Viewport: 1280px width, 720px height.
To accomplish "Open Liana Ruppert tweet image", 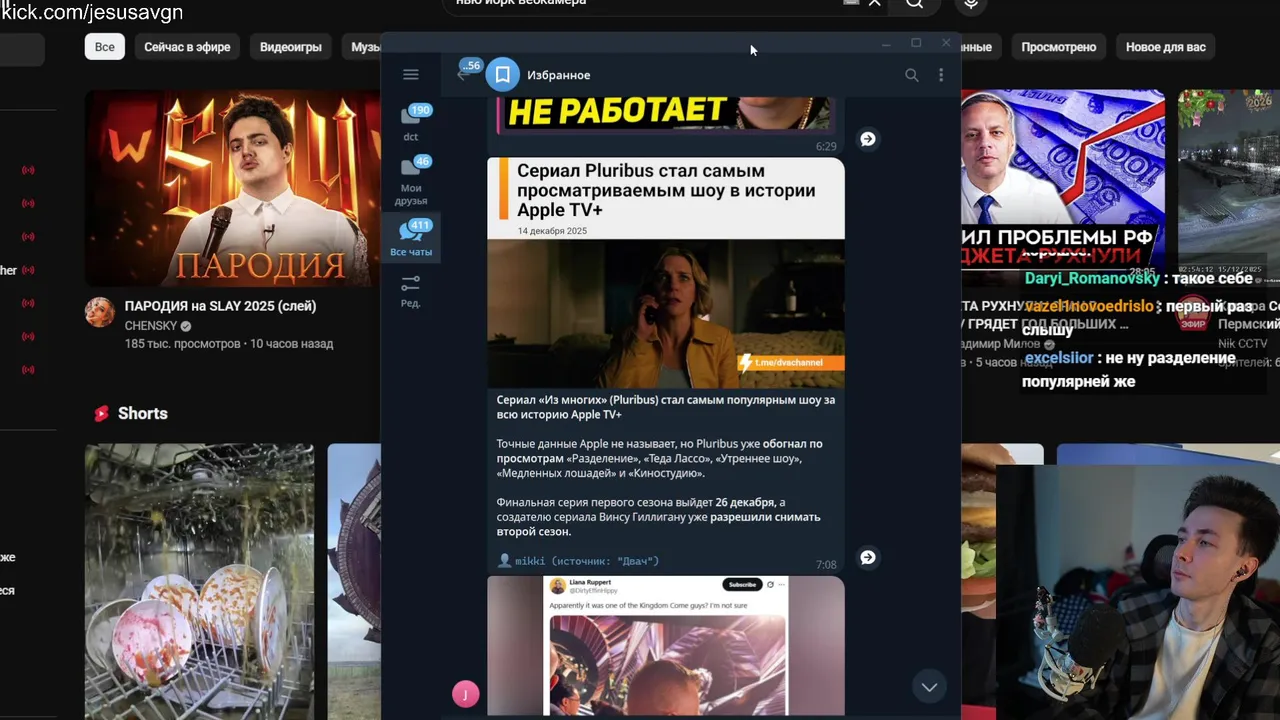I will coord(666,646).
